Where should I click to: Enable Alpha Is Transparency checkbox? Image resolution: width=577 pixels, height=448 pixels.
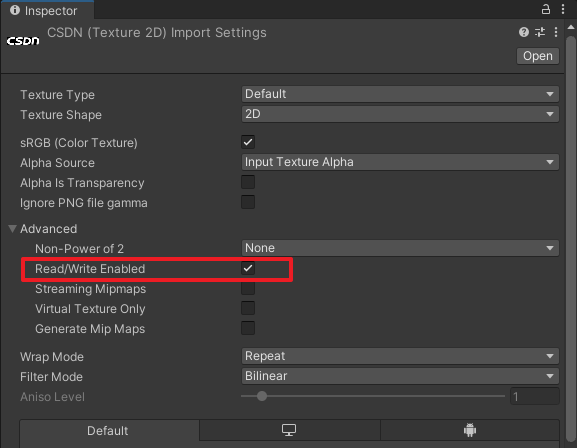click(x=248, y=182)
